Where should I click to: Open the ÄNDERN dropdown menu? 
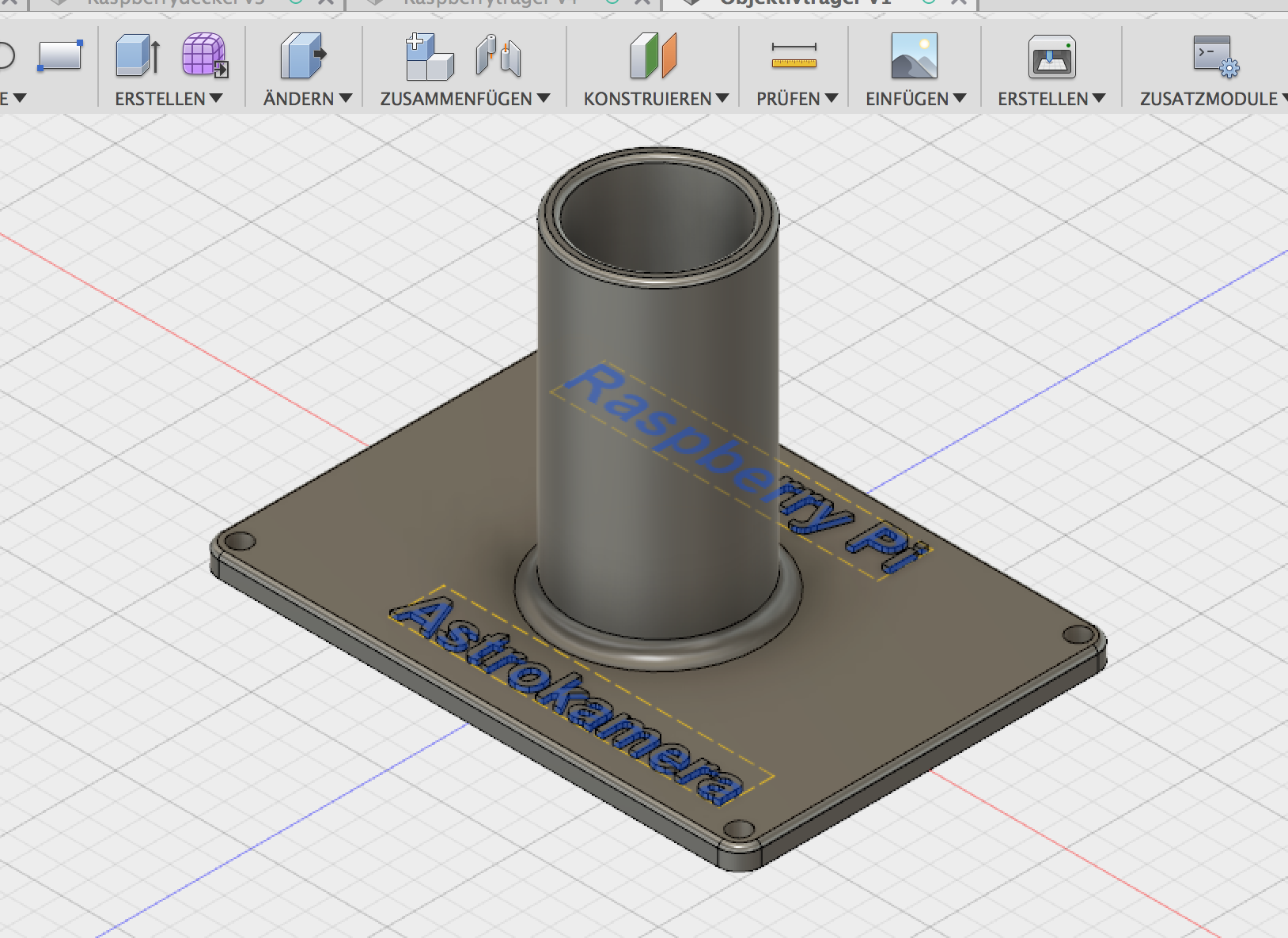point(308,99)
